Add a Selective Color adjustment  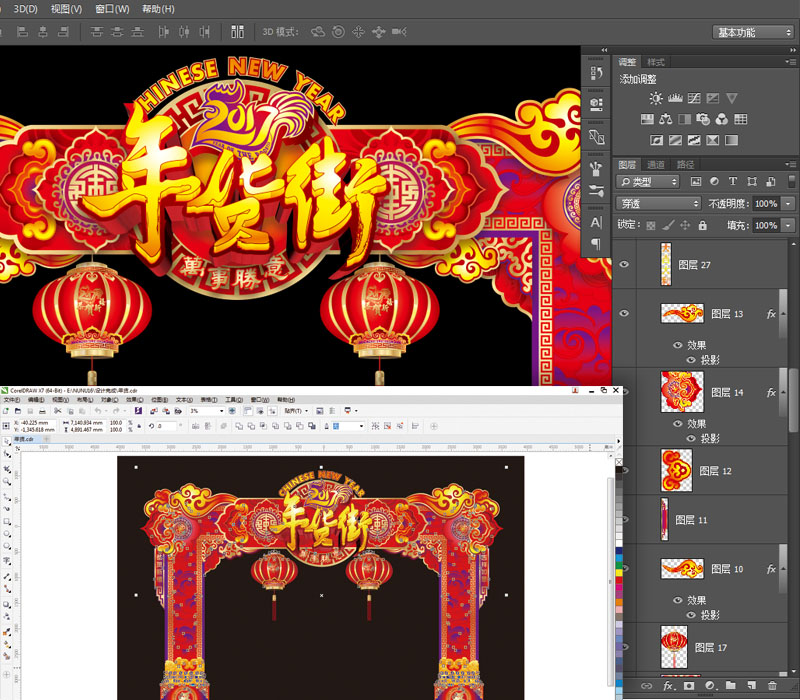tap(712, 140)
